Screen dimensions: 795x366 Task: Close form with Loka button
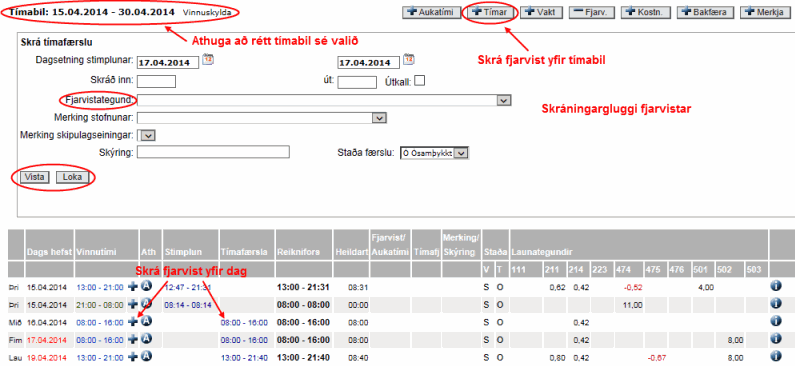(x=72, y=177)
